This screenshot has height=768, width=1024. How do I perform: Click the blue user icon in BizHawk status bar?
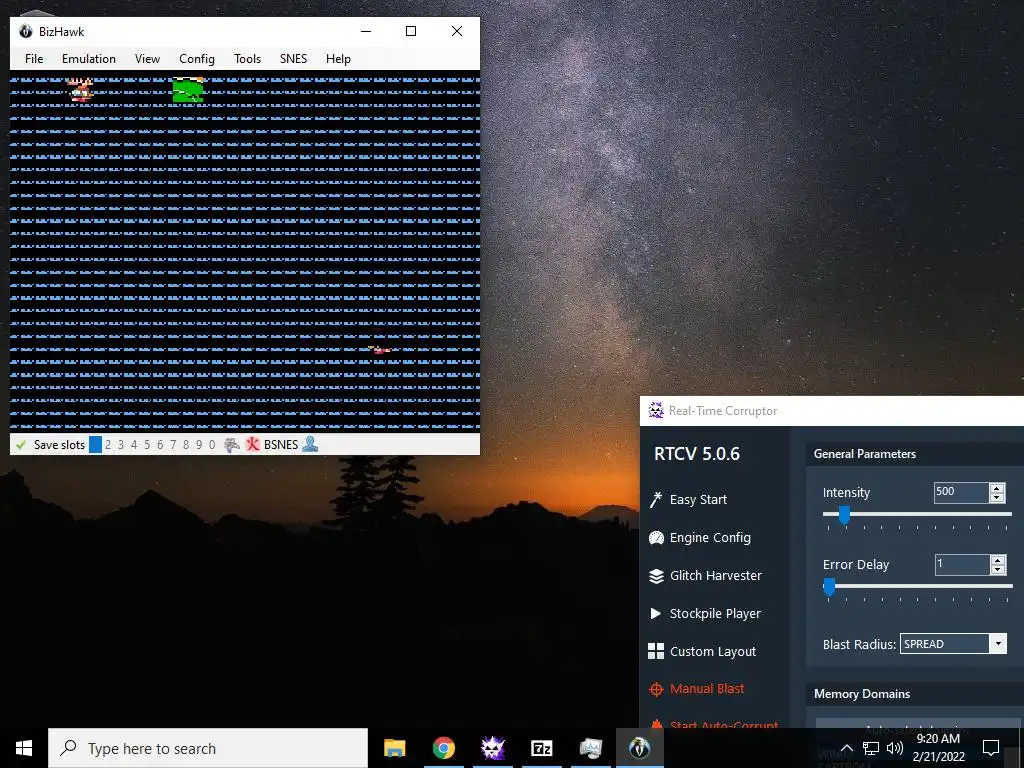pyautogui.click(x=310, y=444)
